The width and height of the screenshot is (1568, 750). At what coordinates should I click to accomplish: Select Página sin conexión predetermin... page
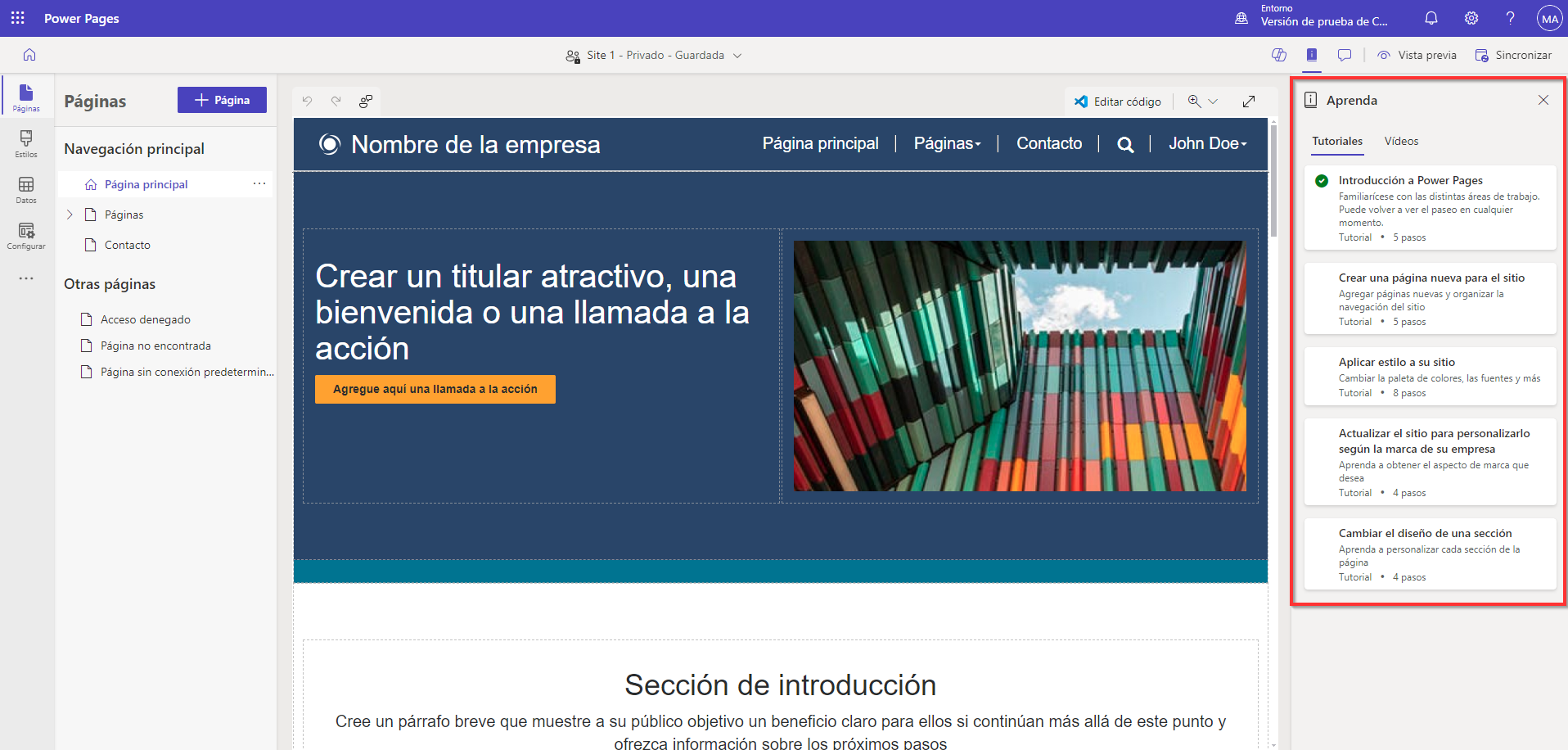(187, 372)
